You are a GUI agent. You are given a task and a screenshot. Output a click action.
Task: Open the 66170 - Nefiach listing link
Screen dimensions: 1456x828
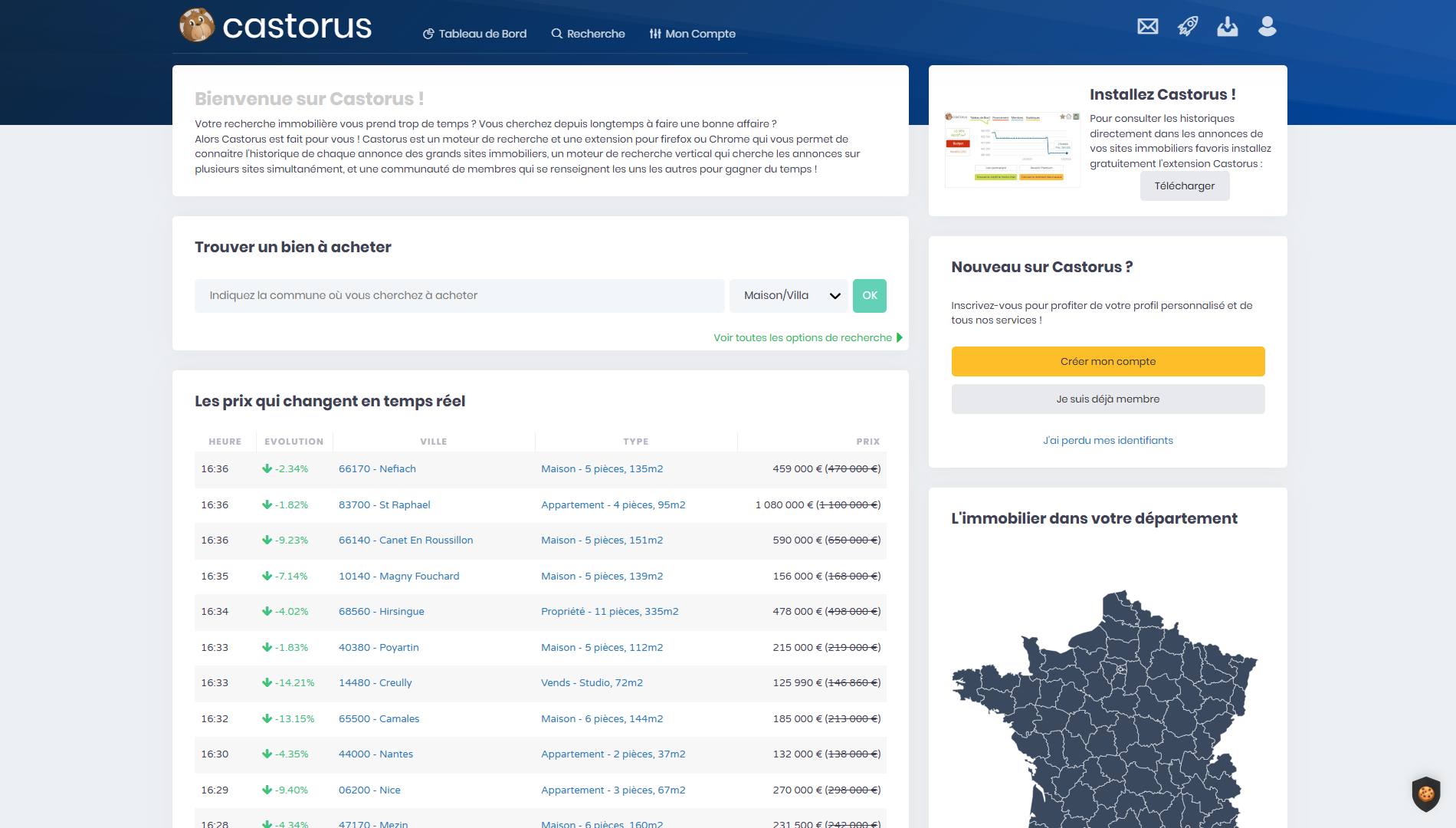pos(377,469)
